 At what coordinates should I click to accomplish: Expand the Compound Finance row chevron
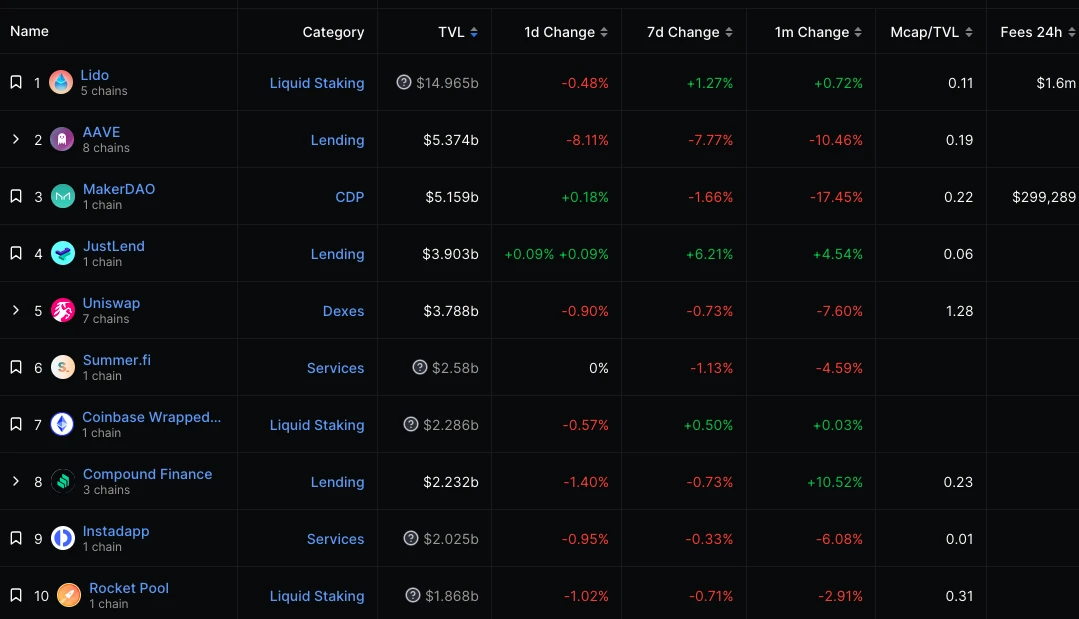point(16,481)
